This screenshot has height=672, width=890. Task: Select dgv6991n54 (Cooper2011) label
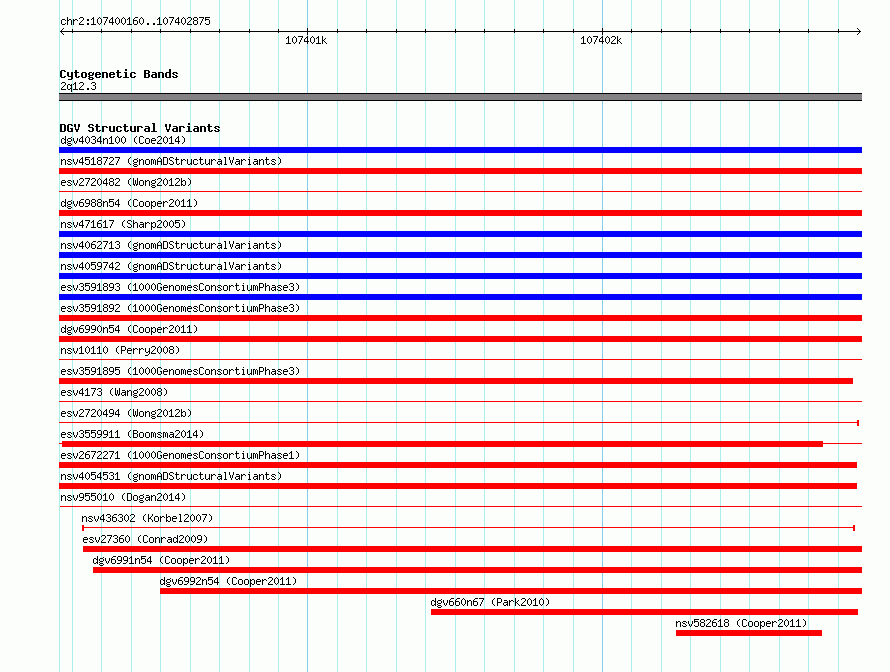[161, 560]
